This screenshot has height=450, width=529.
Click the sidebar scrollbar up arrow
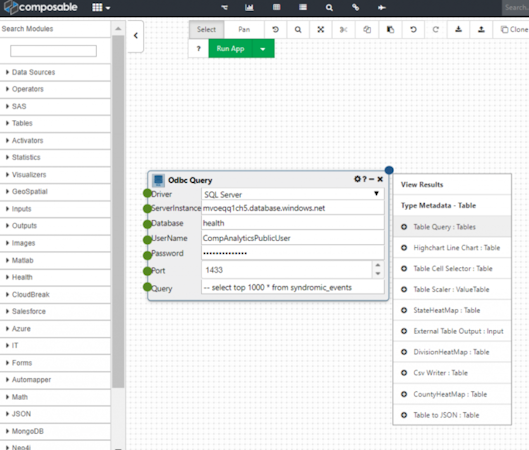click(x=118, y=29)
